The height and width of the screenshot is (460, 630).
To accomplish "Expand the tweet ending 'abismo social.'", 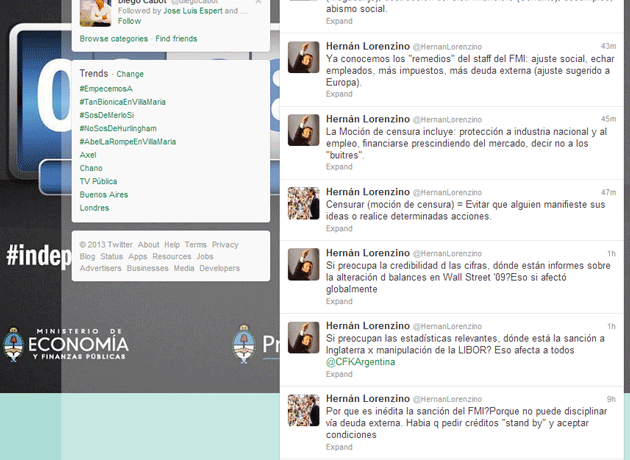I will (x=339, y=21).
